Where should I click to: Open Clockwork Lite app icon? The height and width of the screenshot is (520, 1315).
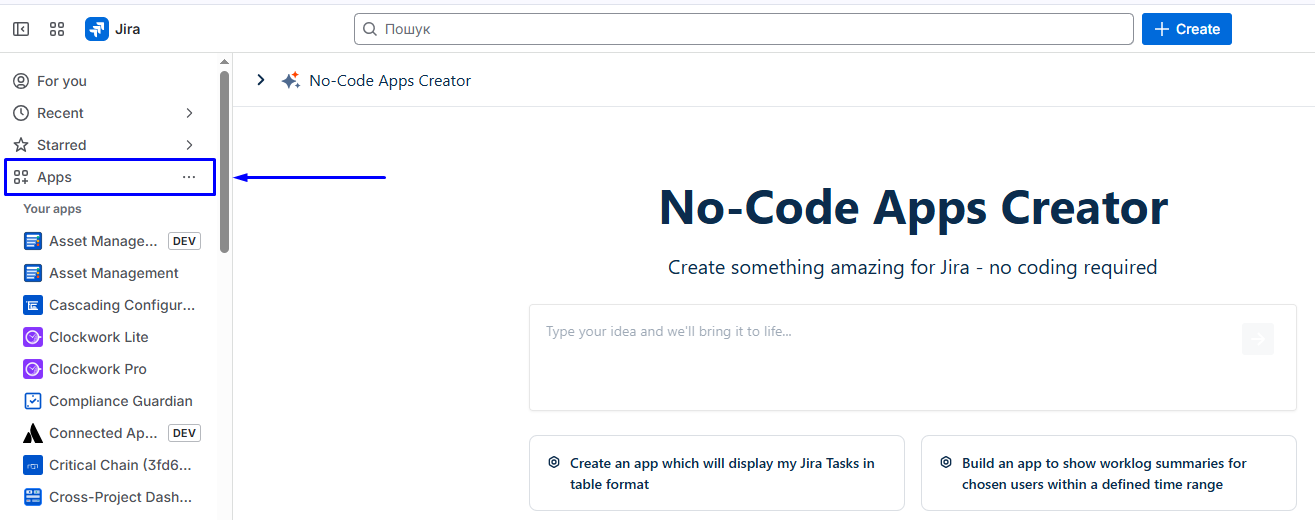tap(33, 337)
